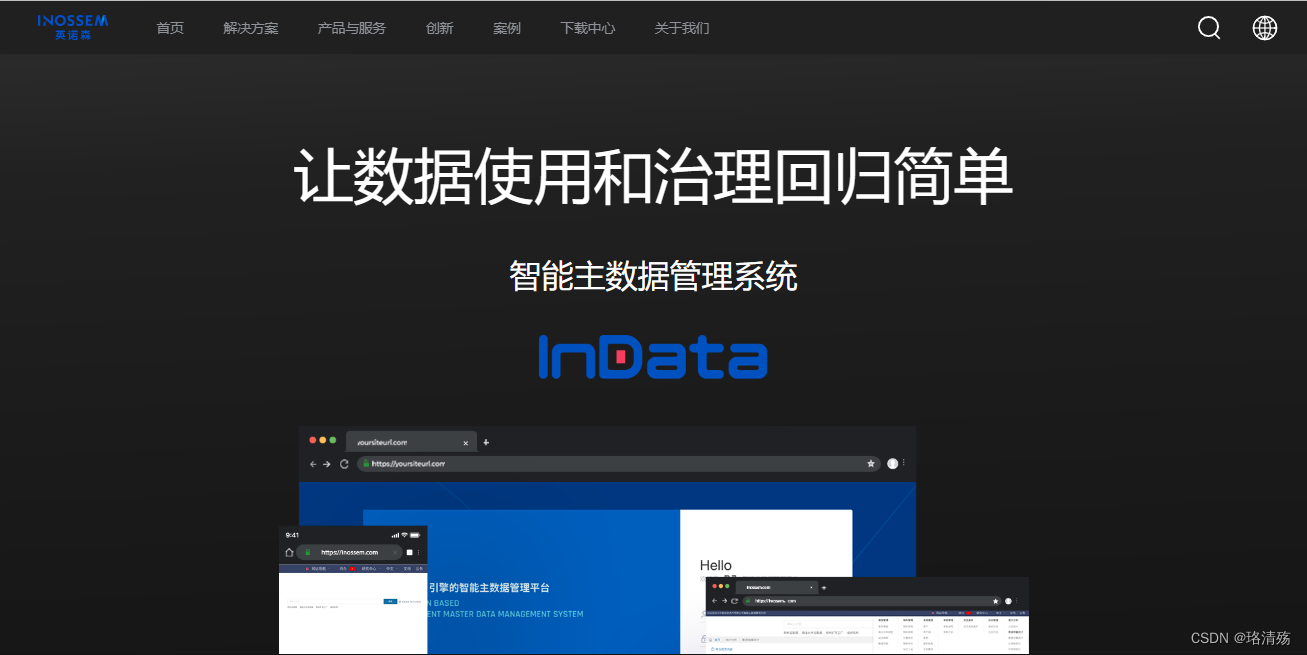Click the inossem.com tab in small browser mockup
Viewport: 1307px width, 655px height.
(777, 587)
